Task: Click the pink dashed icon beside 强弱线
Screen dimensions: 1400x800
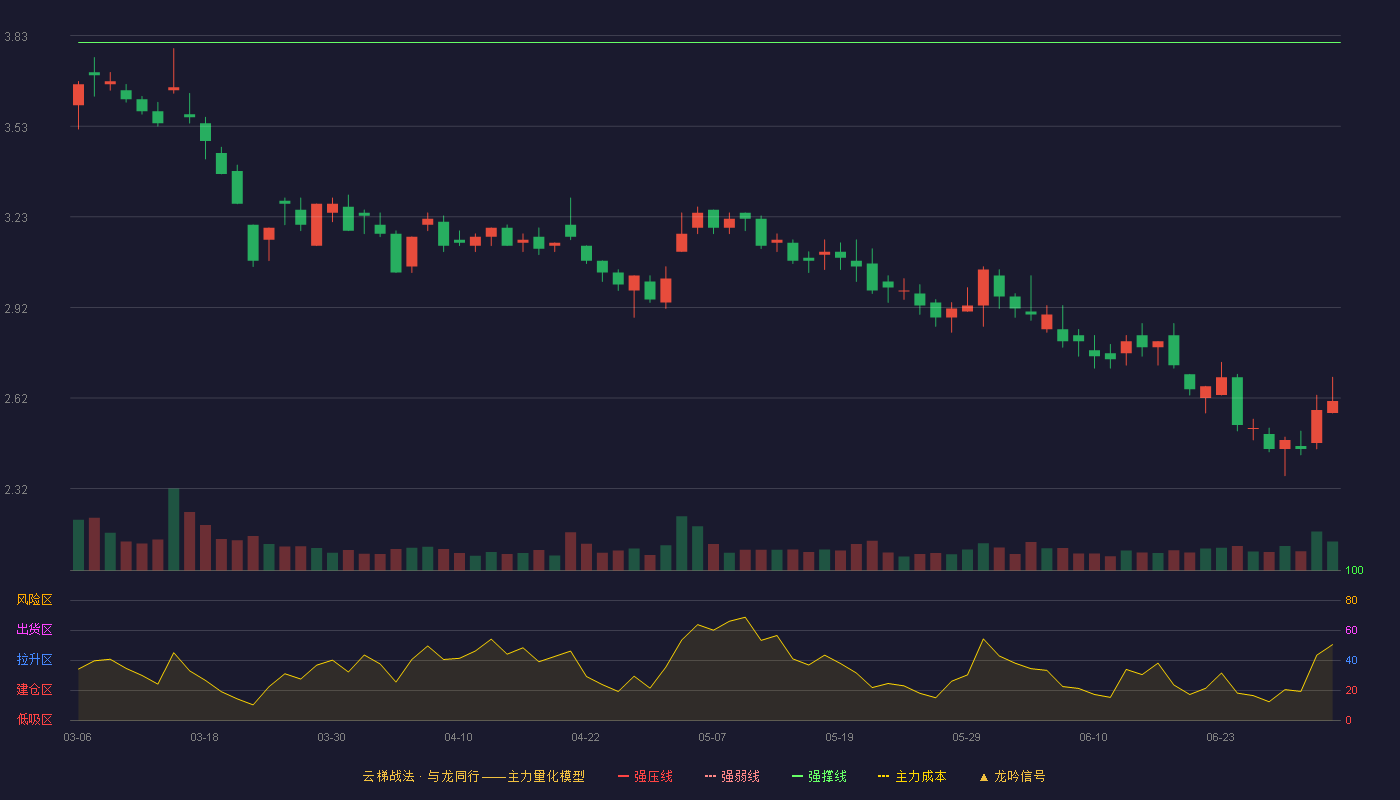Action: tap(710, 777)
